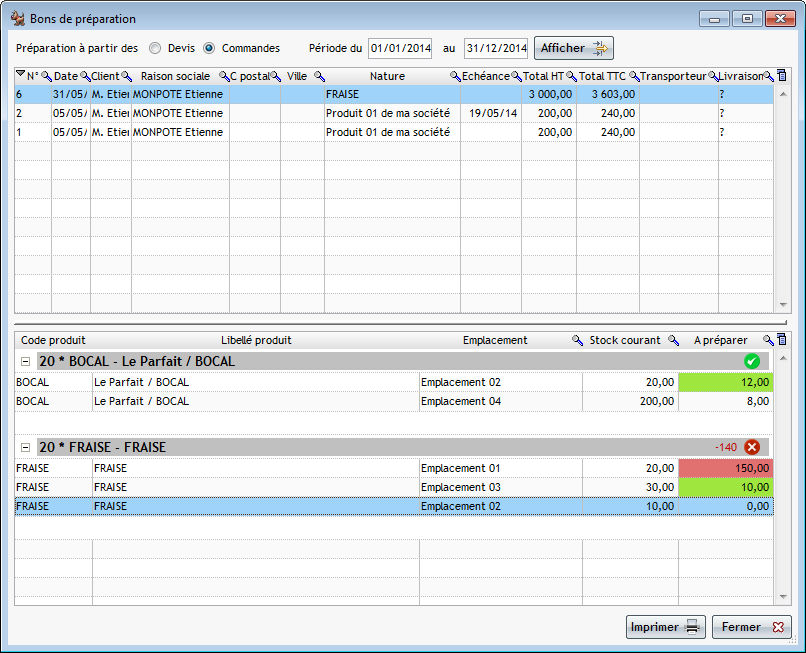Click the magnifier icon in Emplacement column header
Image resolution: width=806 pixels, height=653 pixels.
[x=577, y=340]
